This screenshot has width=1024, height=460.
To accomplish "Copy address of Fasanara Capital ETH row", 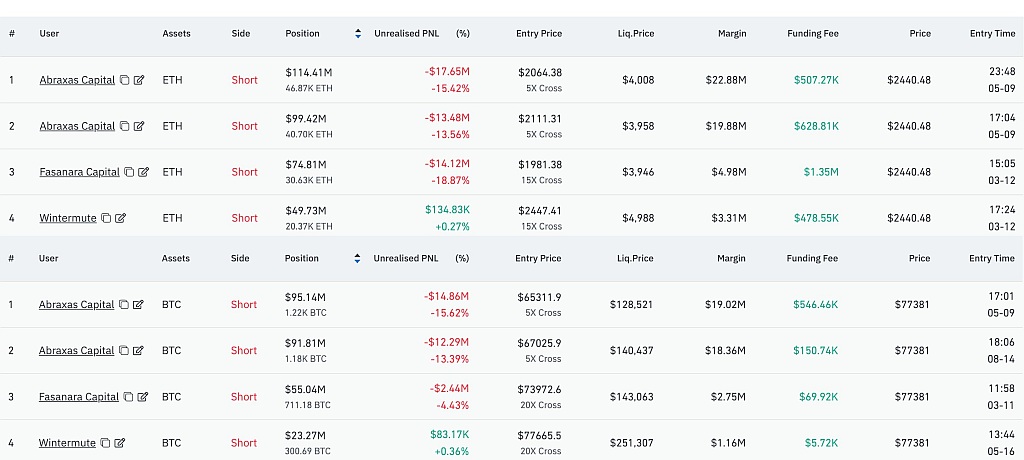I will [129, 172].
